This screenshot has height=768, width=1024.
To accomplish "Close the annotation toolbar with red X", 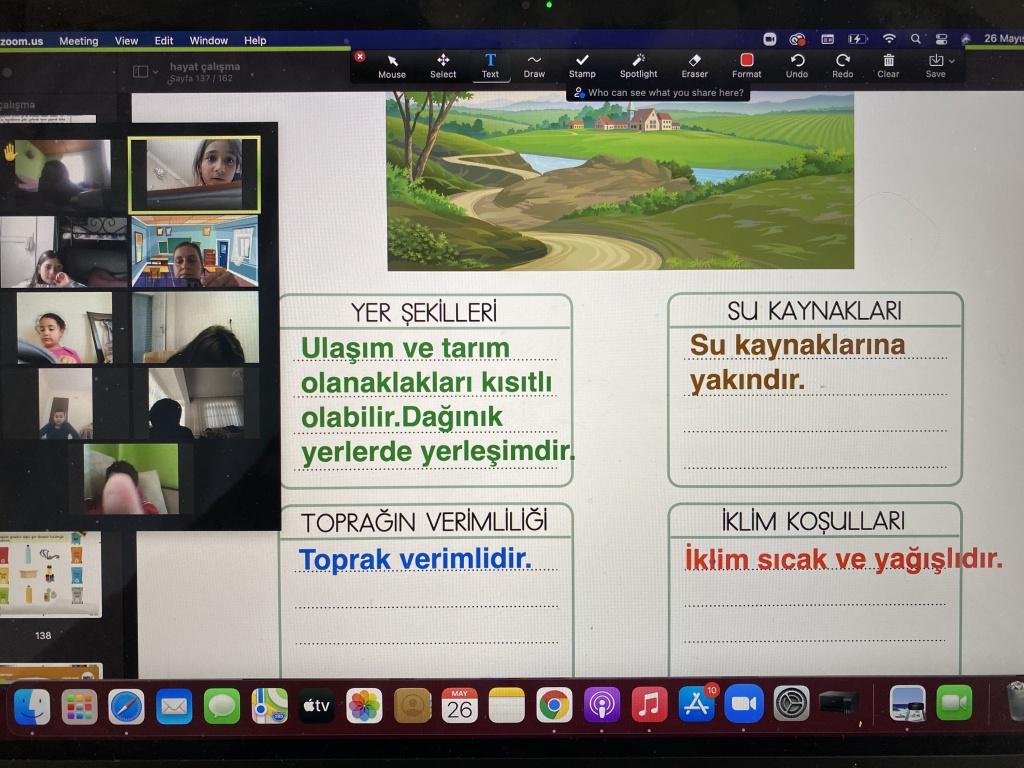I will click(x=360, y=57).
